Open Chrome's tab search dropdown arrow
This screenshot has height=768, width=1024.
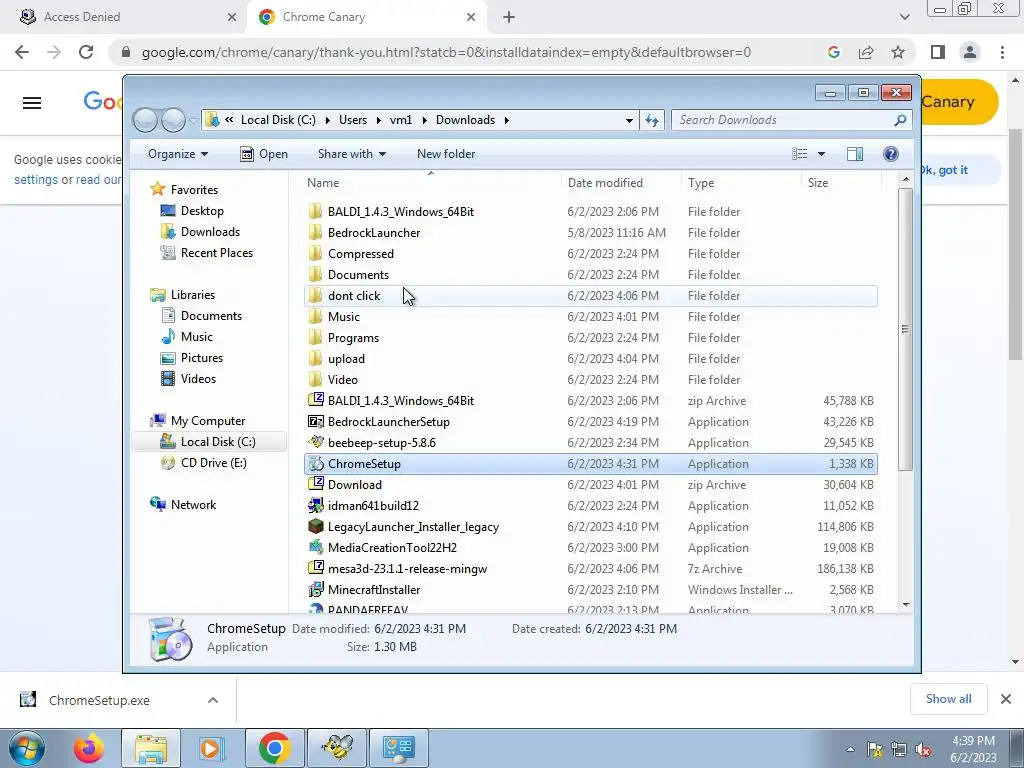point(904,17)
